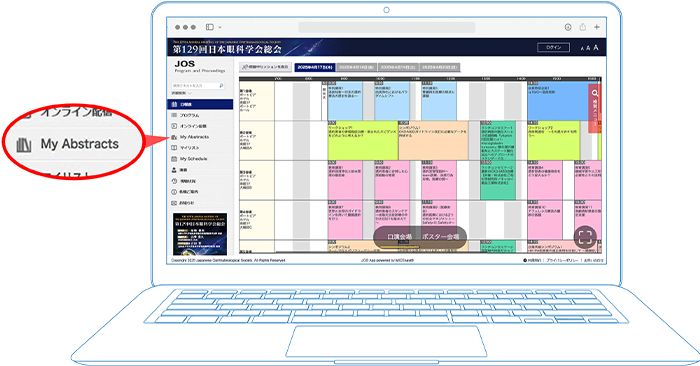The height and width of the screenshot is (366, 700).
Task: Select the largest font size A
Action: 596,47
